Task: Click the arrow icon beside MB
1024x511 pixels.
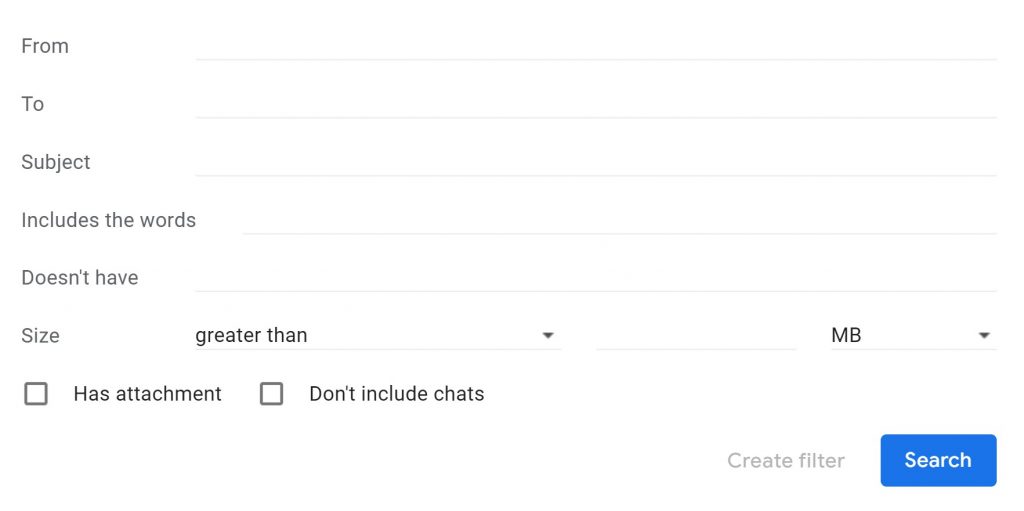Action: tap(984, 336)
